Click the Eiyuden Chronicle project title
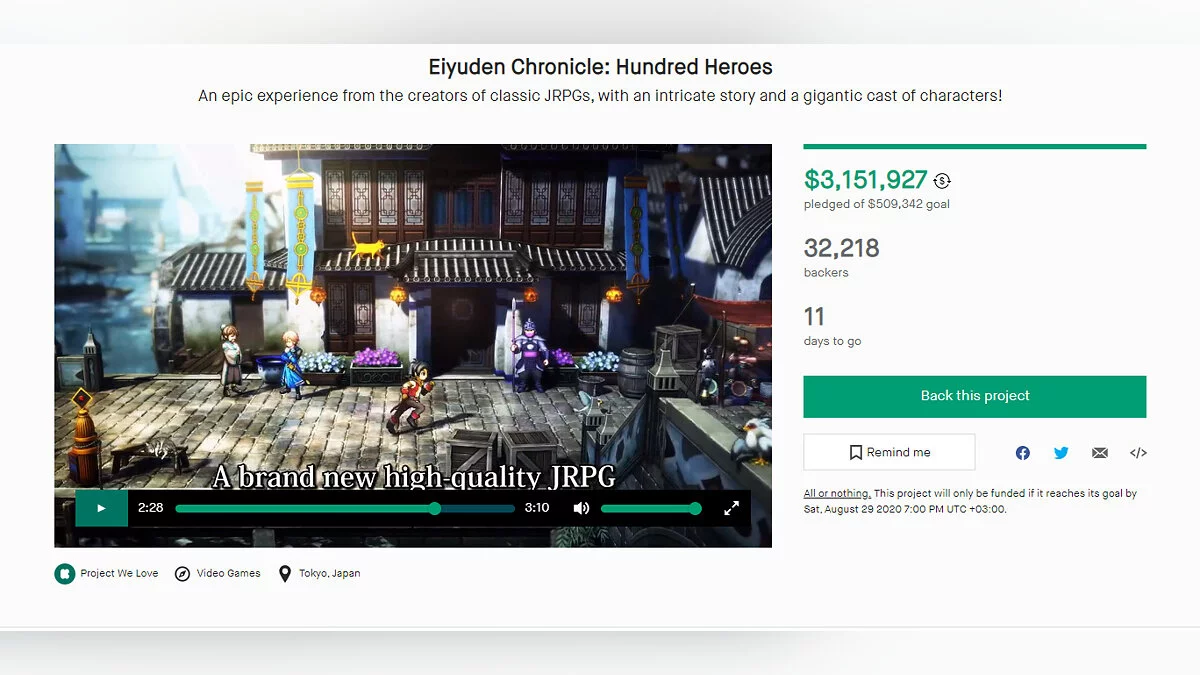Image resolution: width=1200 pixels, height=675 pixels. 600,68
